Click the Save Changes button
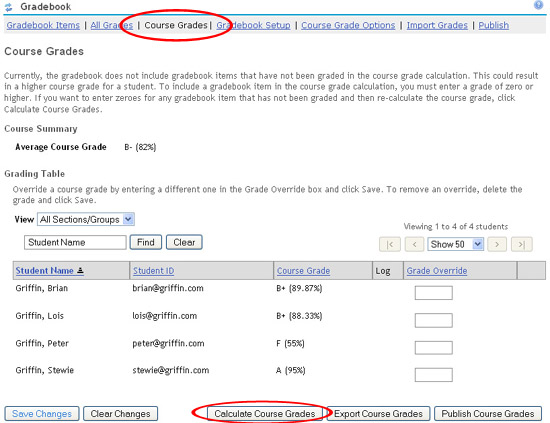Screen dimensions: 550x423 42,414
